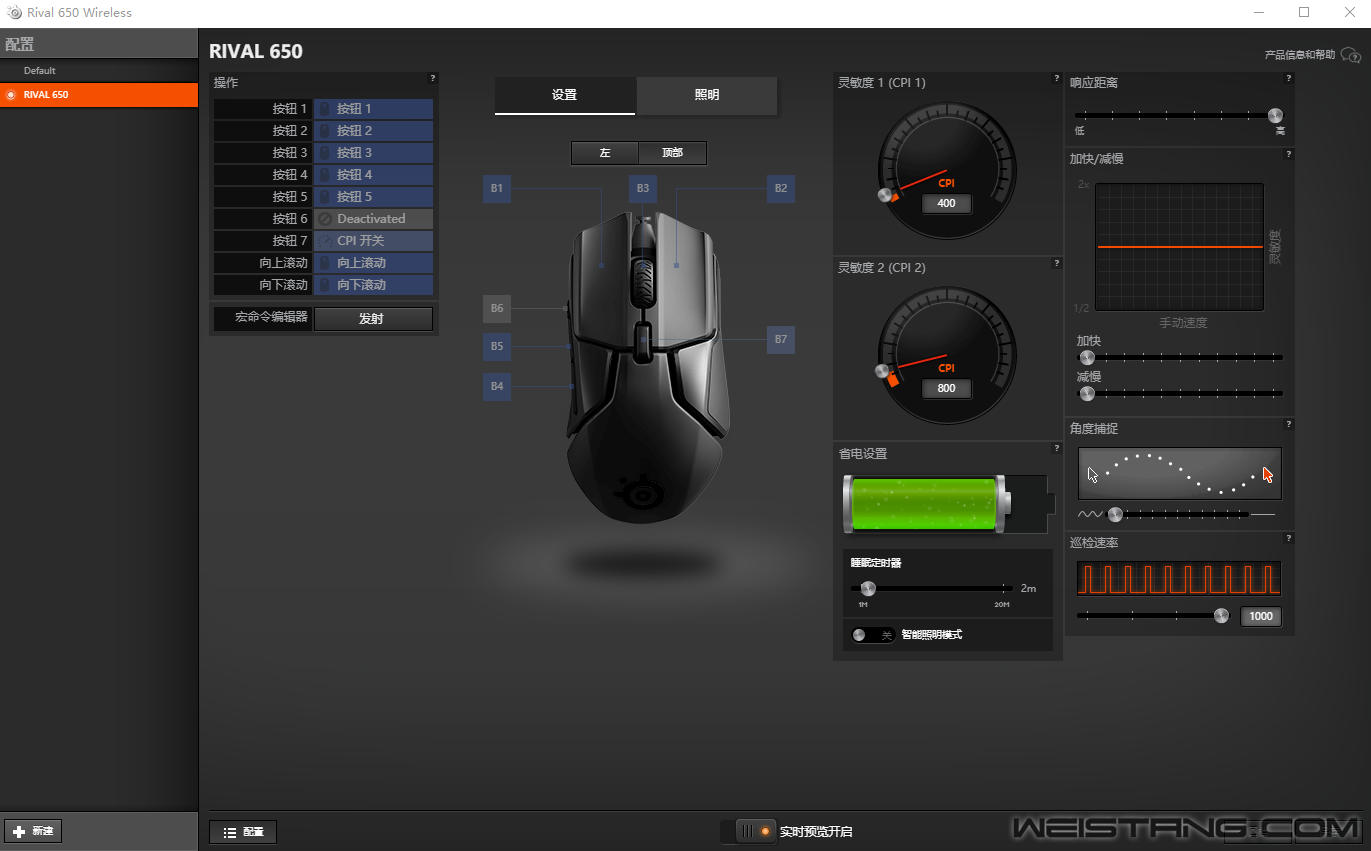Open help for 角度捕捉 panel
This screenshot has height=851, width=1371.
pos(1289,424)
